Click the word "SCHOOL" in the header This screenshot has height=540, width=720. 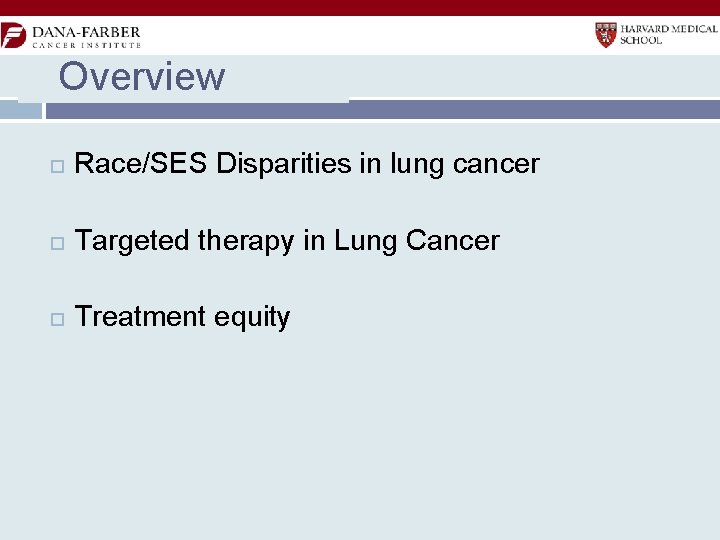tap(642, 41)
